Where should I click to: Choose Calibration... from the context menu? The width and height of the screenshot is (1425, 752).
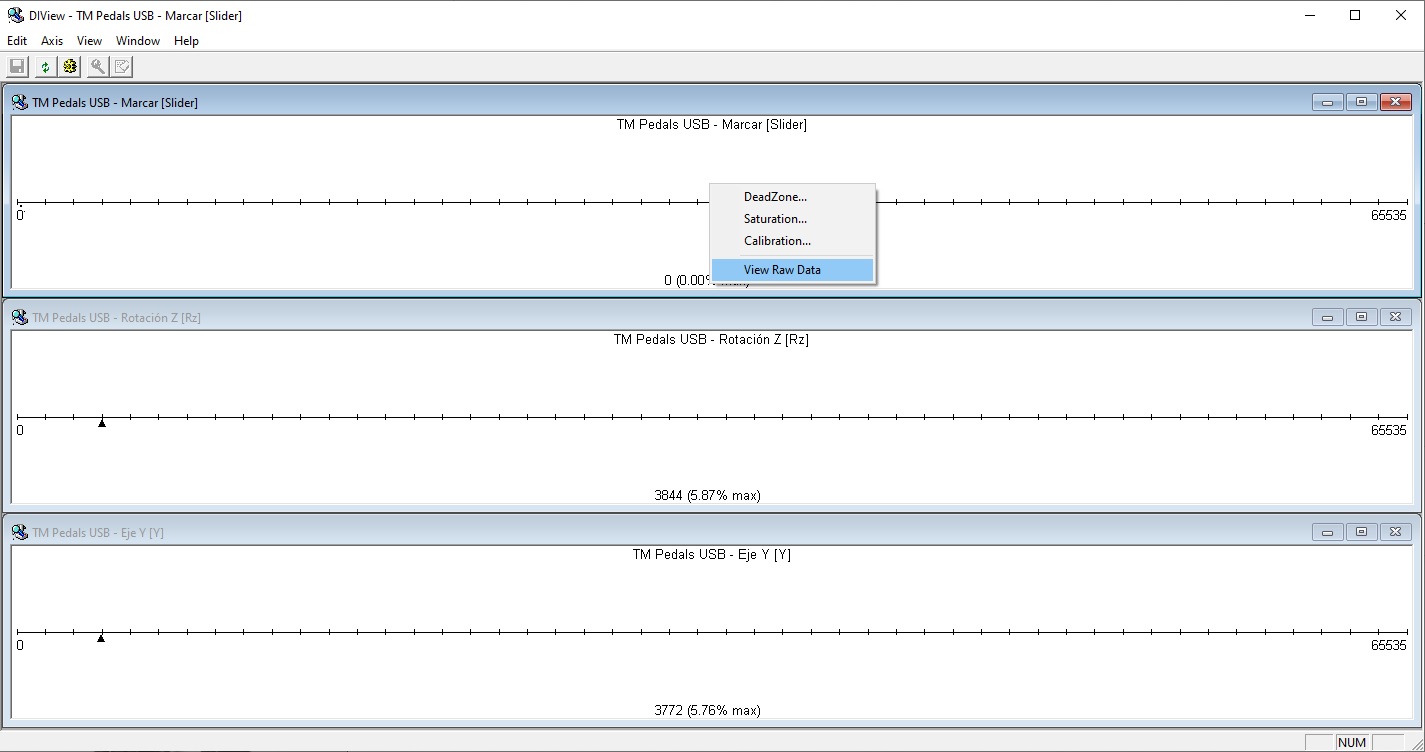coord(792,241)
